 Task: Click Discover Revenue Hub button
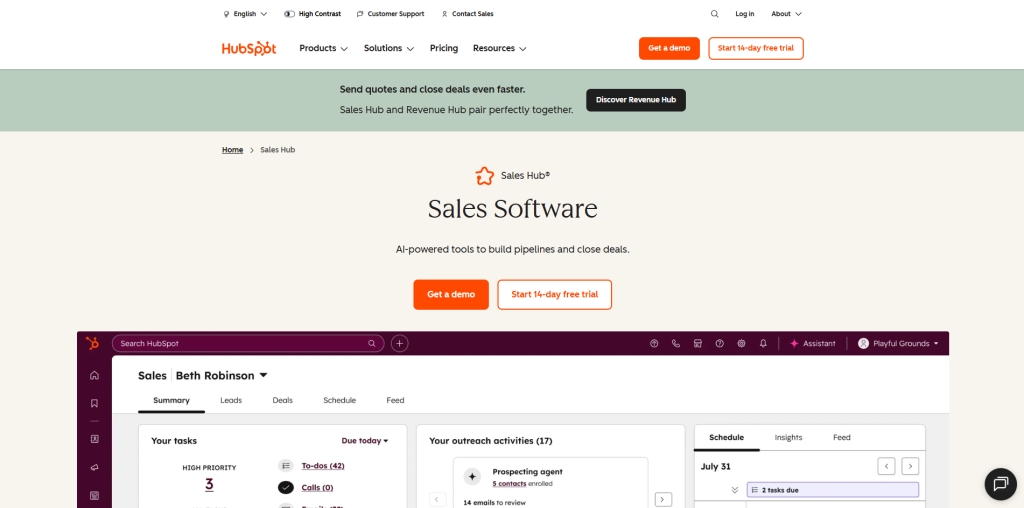[636, 100]
